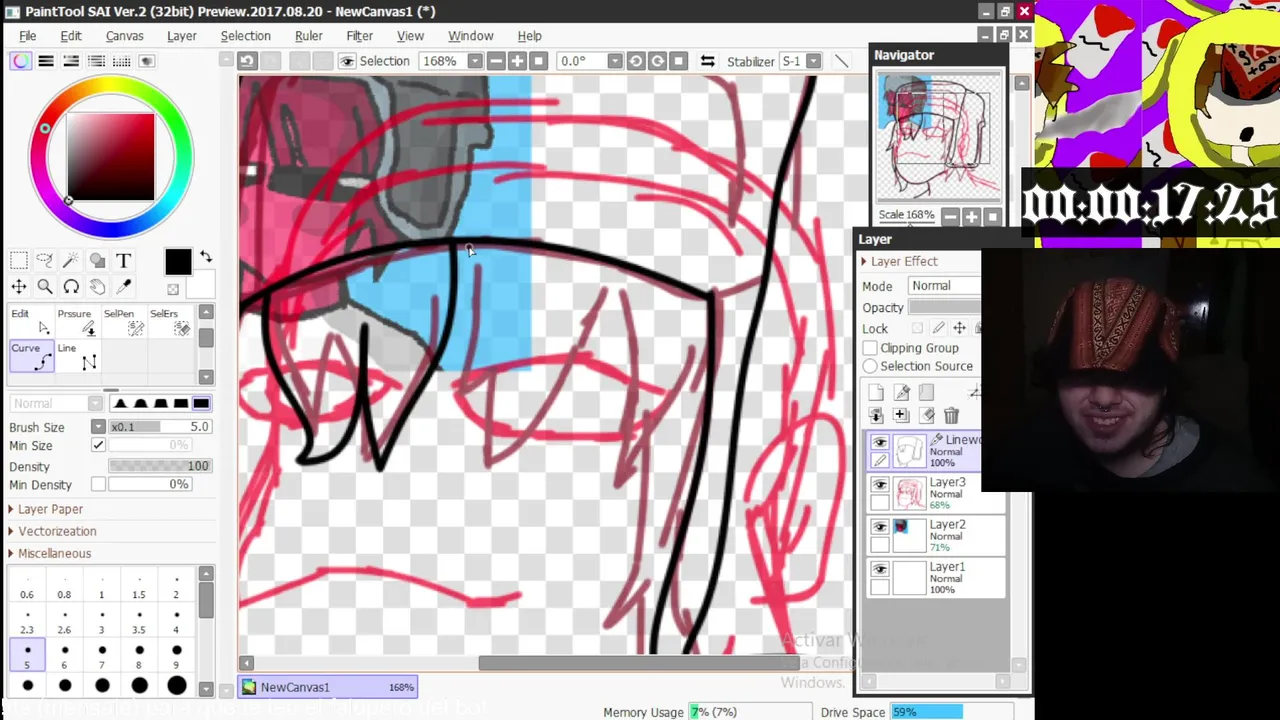Show the color wheel panel
Image resolution: width=1280 pixels, height=720 pixels.
(x=21, y=61)
